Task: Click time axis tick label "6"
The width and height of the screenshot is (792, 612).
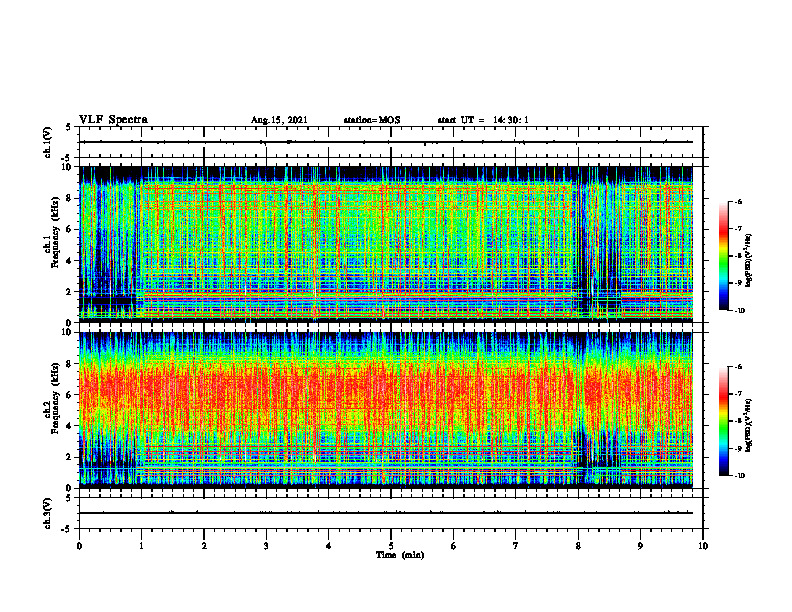Action: (x=453, y=546)
